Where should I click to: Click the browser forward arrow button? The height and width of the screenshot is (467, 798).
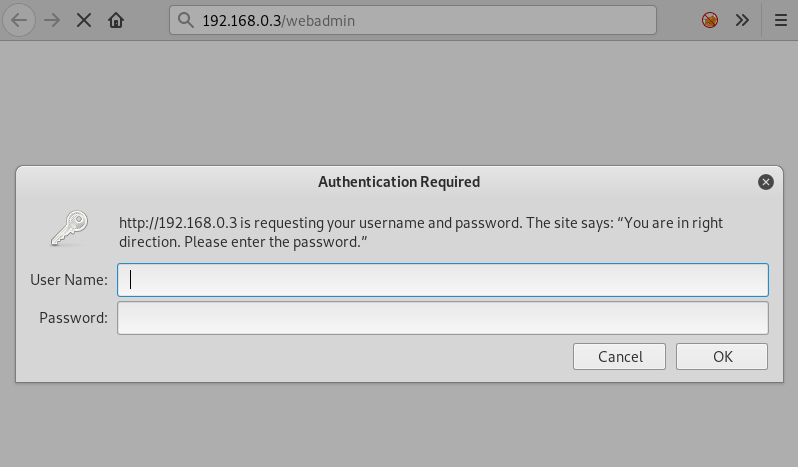tap(53, 20)
